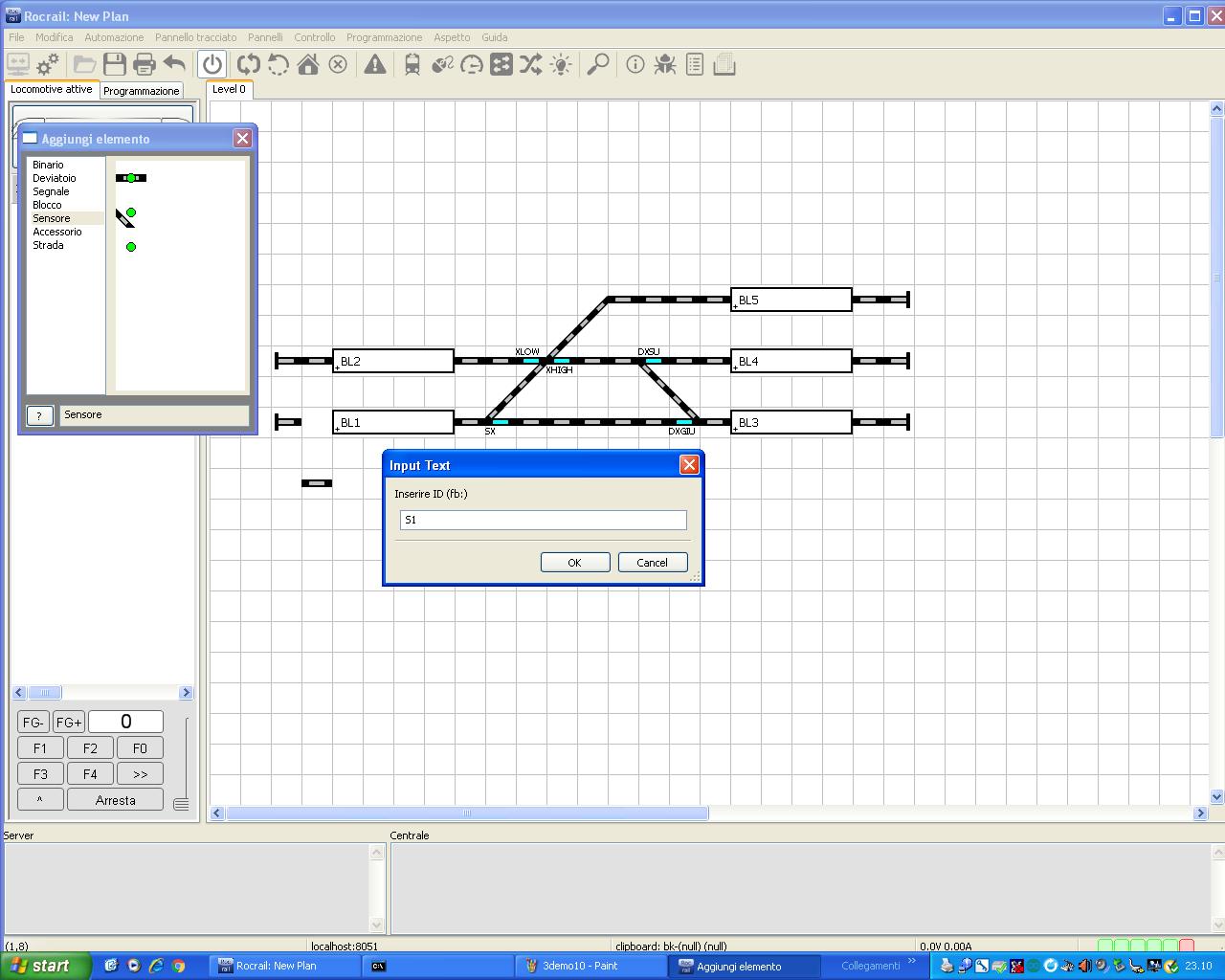This screenshot has width=1225, height=980.
Task: Cancel the Input Text dialog
Action: (653, 563)
